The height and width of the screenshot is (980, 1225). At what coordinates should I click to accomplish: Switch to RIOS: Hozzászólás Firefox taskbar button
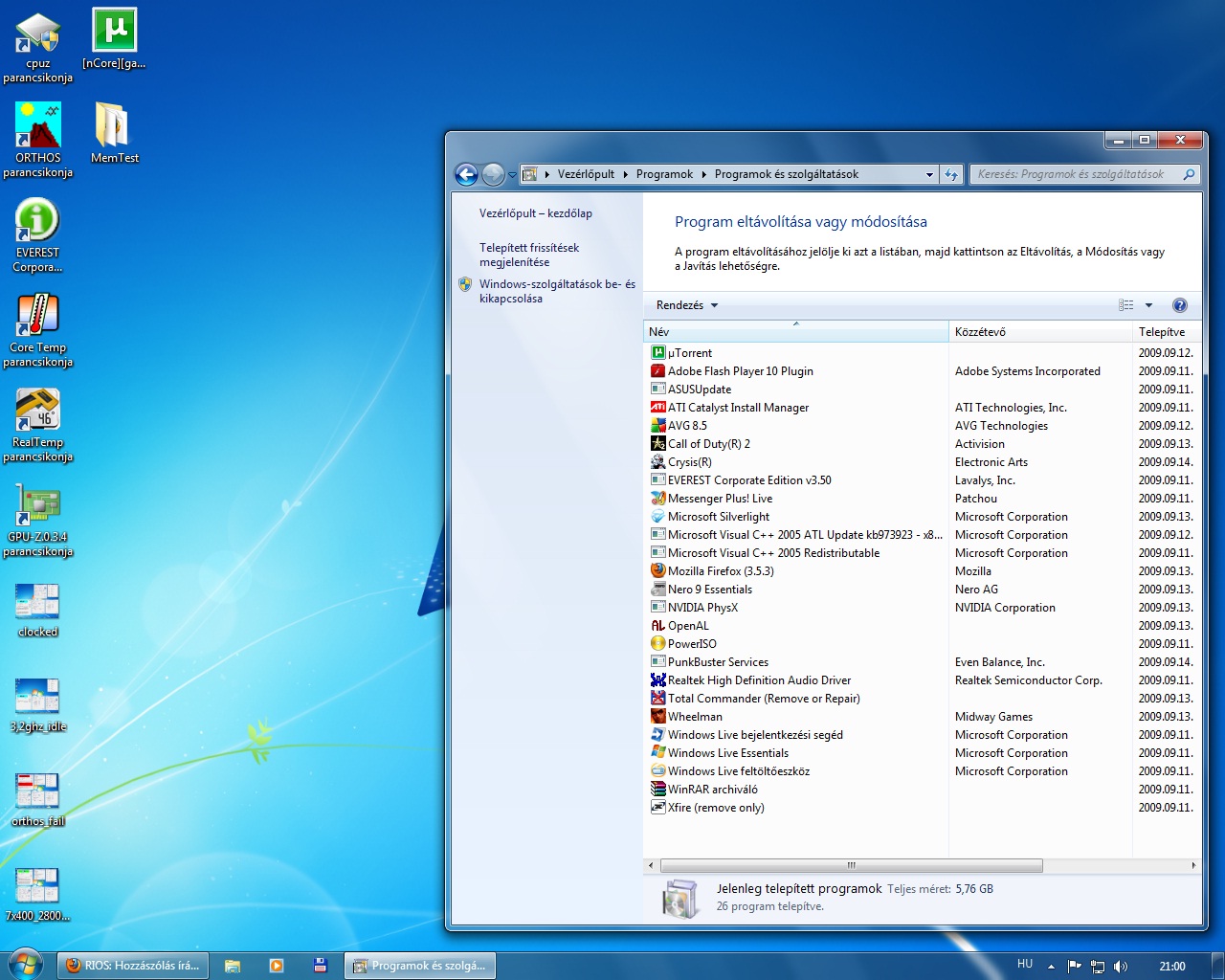point(132,966)
